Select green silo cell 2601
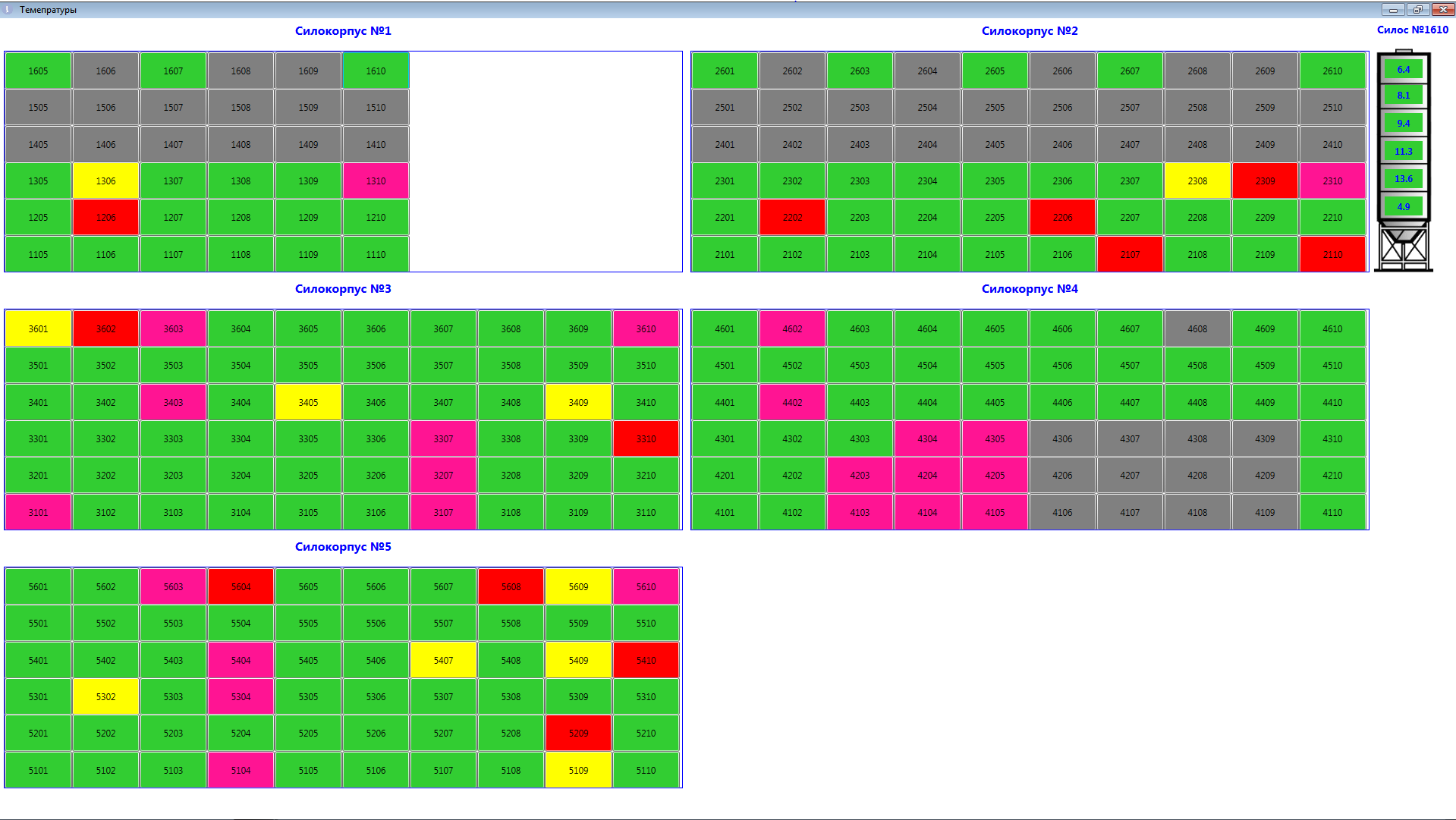 tap(725, 71)
